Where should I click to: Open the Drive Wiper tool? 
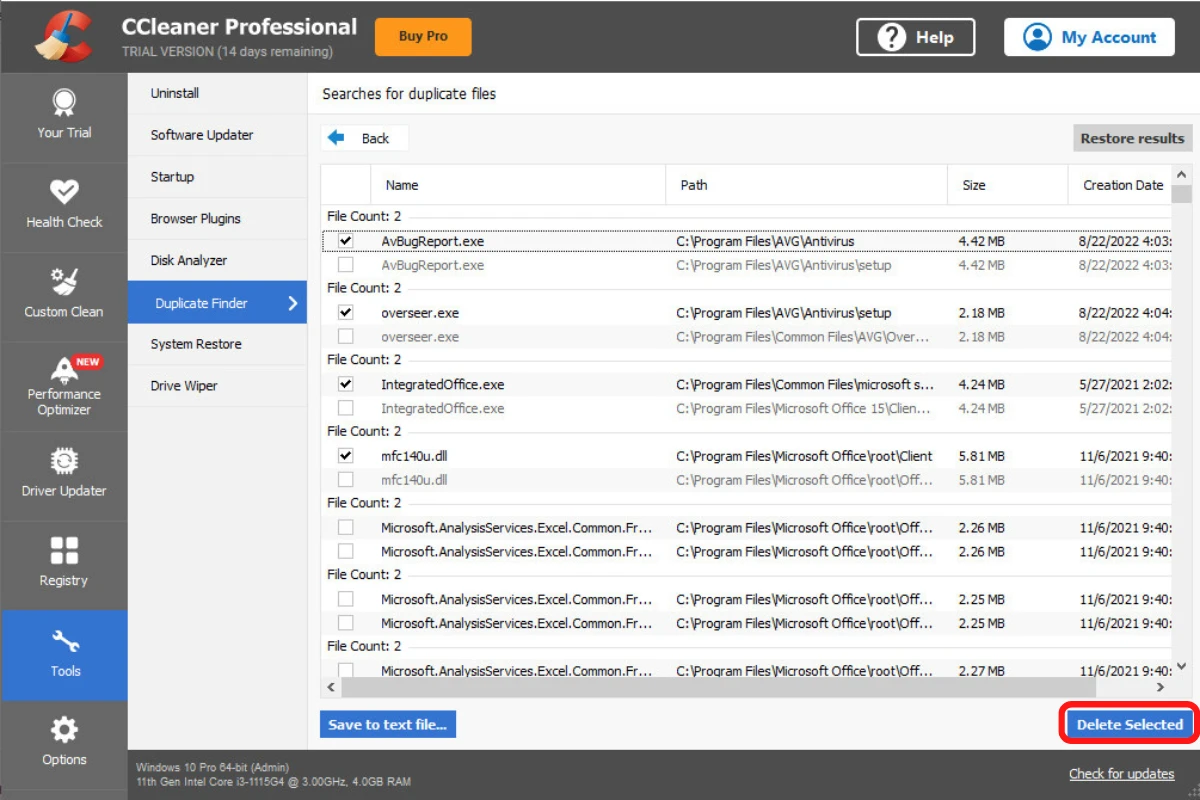217,386
